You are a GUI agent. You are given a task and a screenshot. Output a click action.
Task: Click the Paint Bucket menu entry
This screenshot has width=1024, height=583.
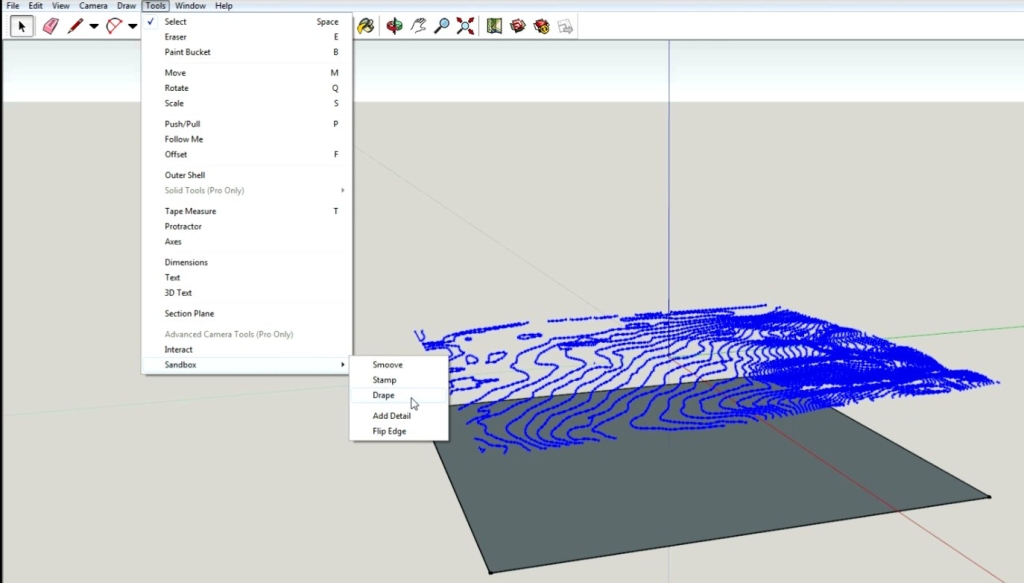coord(190,52)
